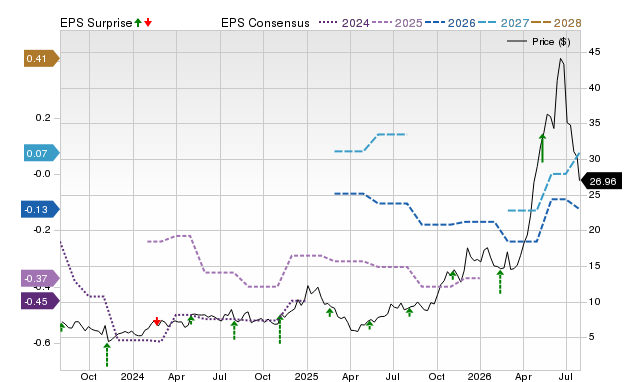The height and width of the screenshot is (382, 640).
Task: Click the peak of the black price line near 44
Action: click(561, 59)
